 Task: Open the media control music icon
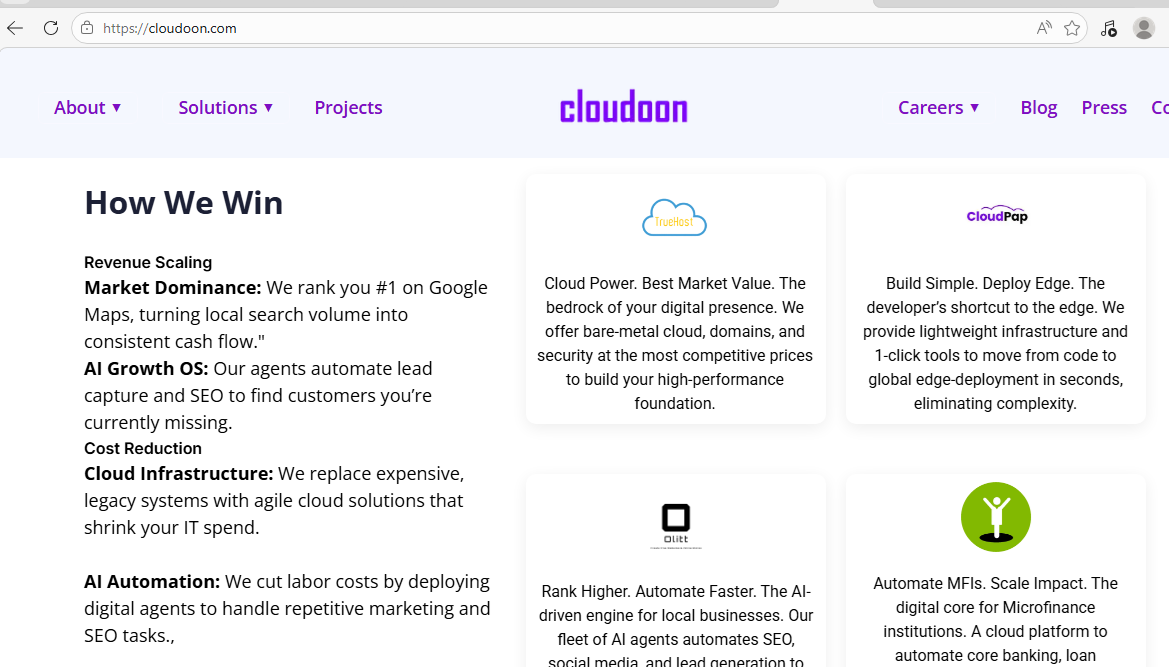pos(1109,28)
